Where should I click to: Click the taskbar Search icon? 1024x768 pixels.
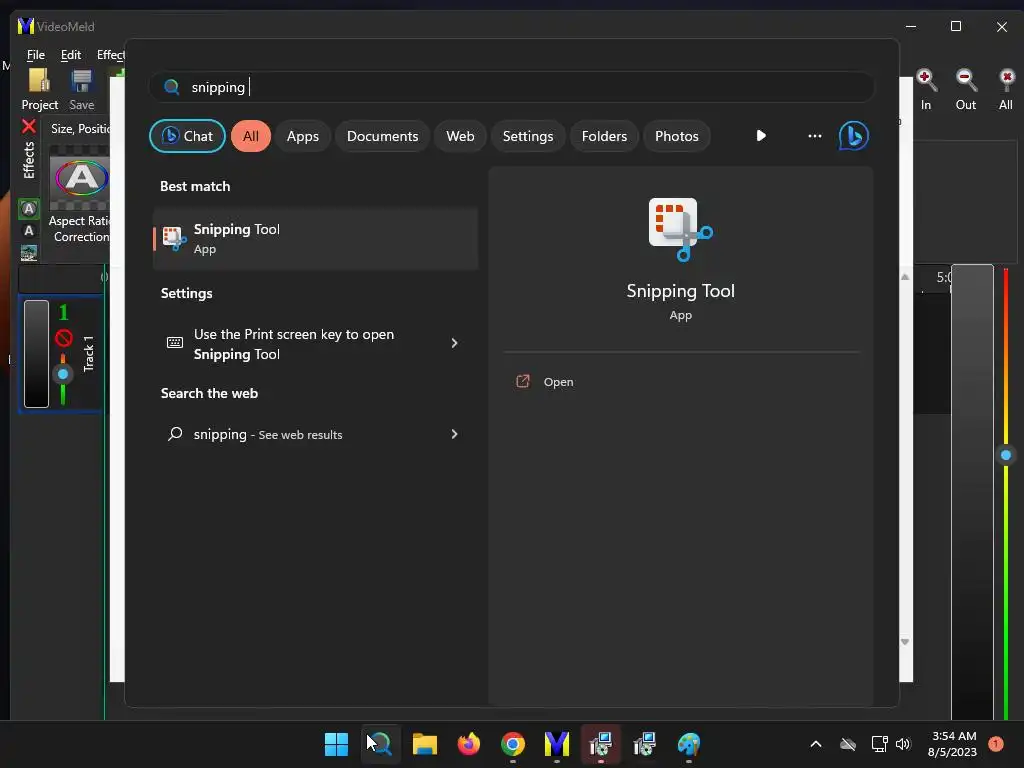coord(380,744)
